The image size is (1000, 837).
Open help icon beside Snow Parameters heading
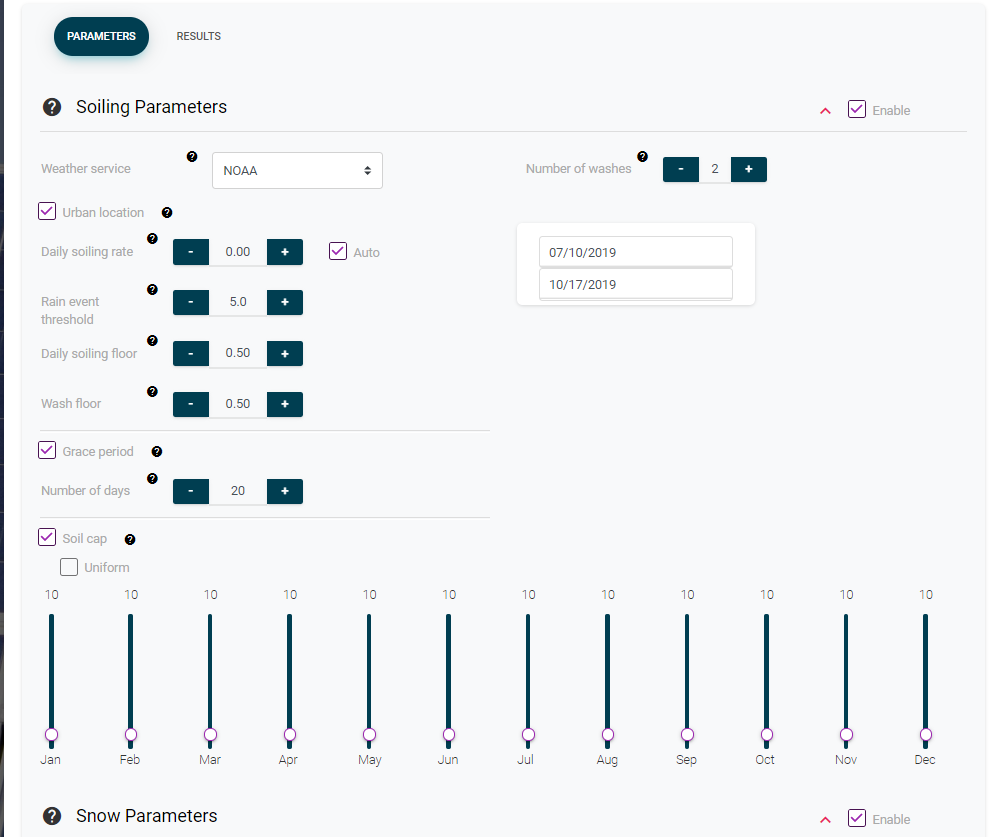pyautogui.click(x=52, y=816)
